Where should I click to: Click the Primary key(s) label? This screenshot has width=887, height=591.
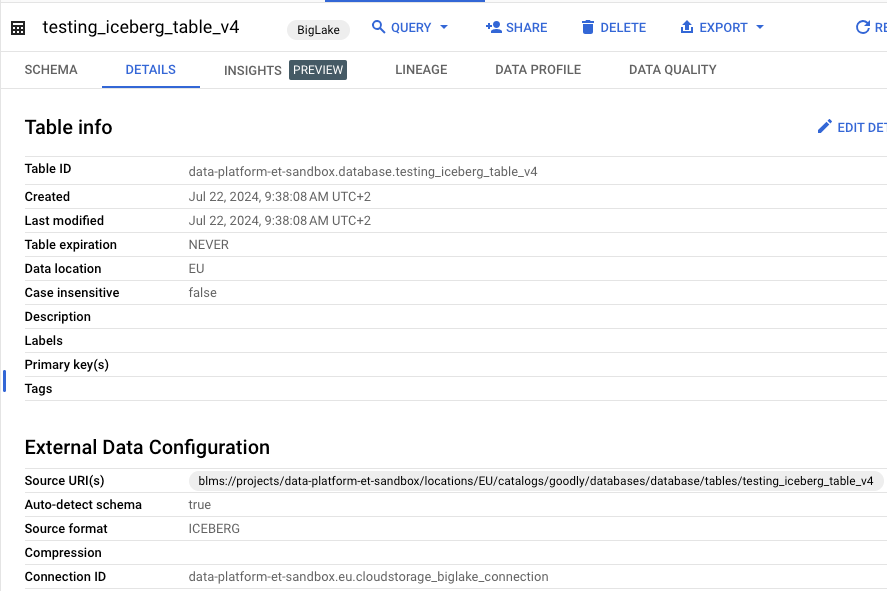pyautogui.click(x=67, y=365)
